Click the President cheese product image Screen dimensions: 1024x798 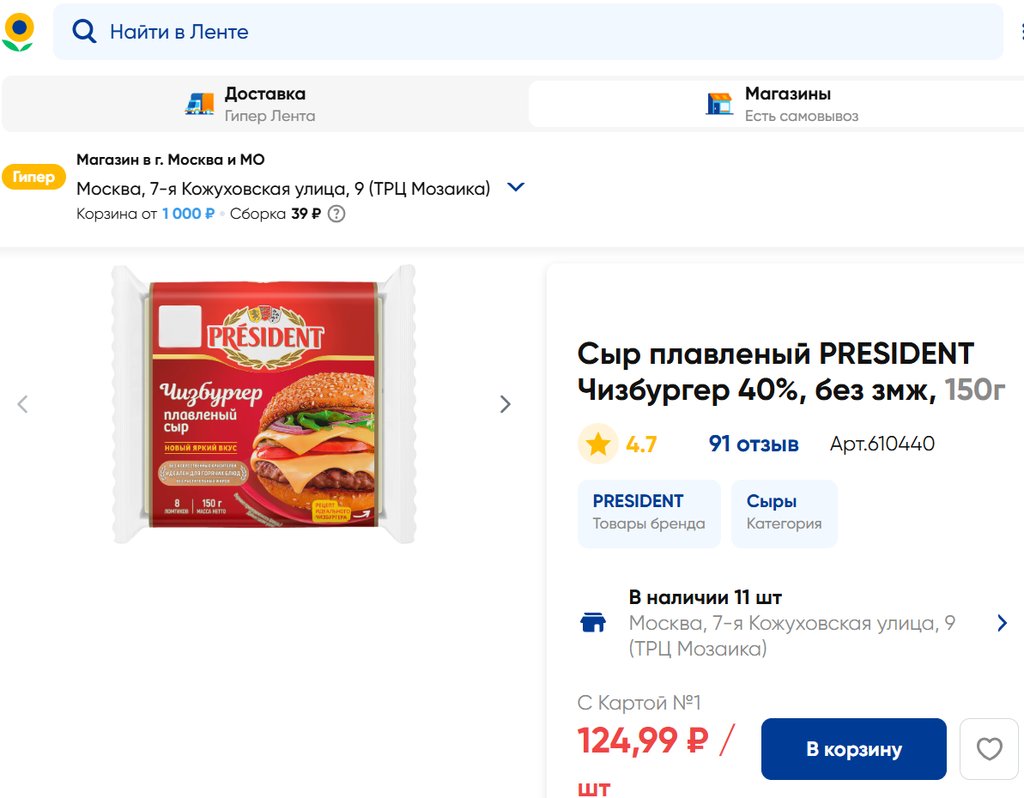coord(263,404)
